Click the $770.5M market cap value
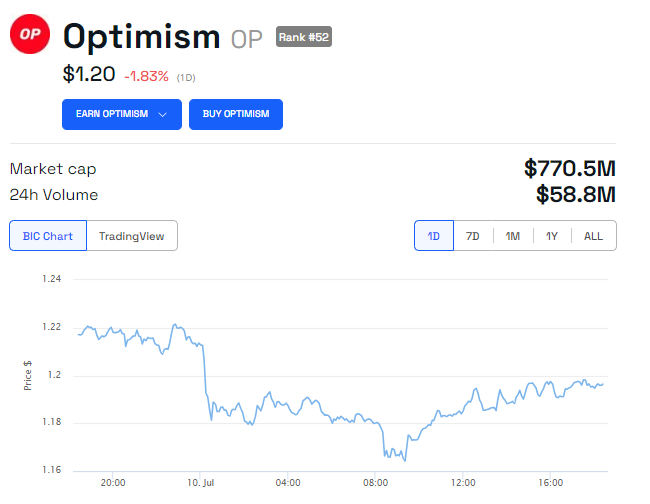Viewport: 650px width, 504px height. [x=569, y=168]
